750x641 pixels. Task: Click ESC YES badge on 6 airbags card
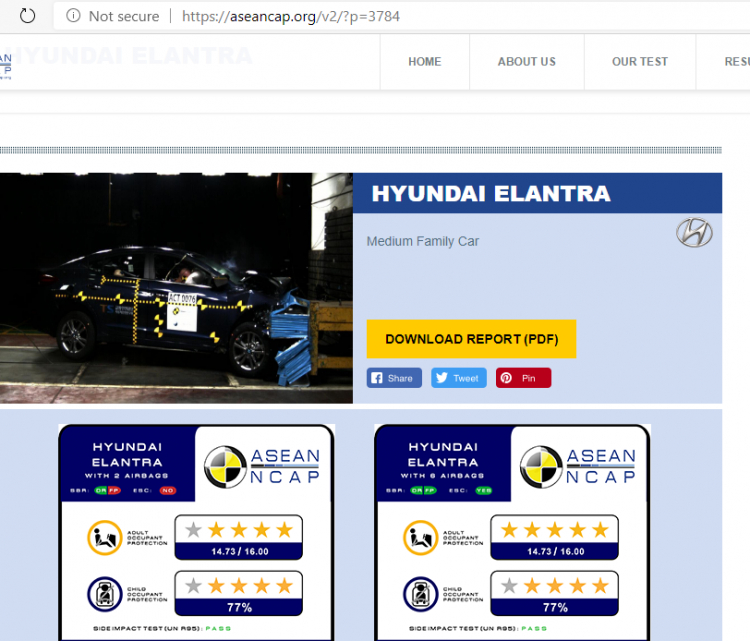(484, 490)
